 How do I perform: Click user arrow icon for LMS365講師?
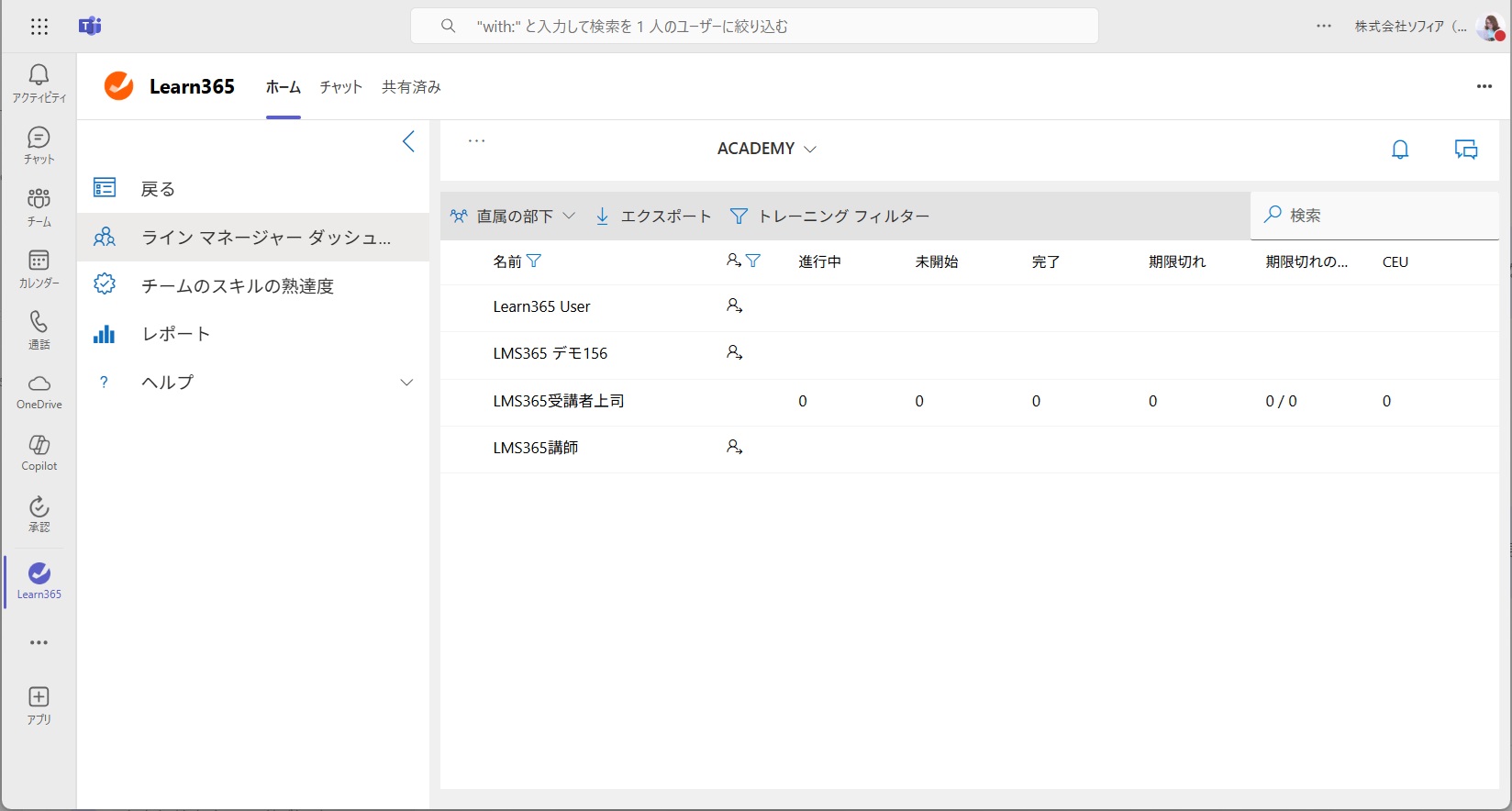click(x=734, y=447)
